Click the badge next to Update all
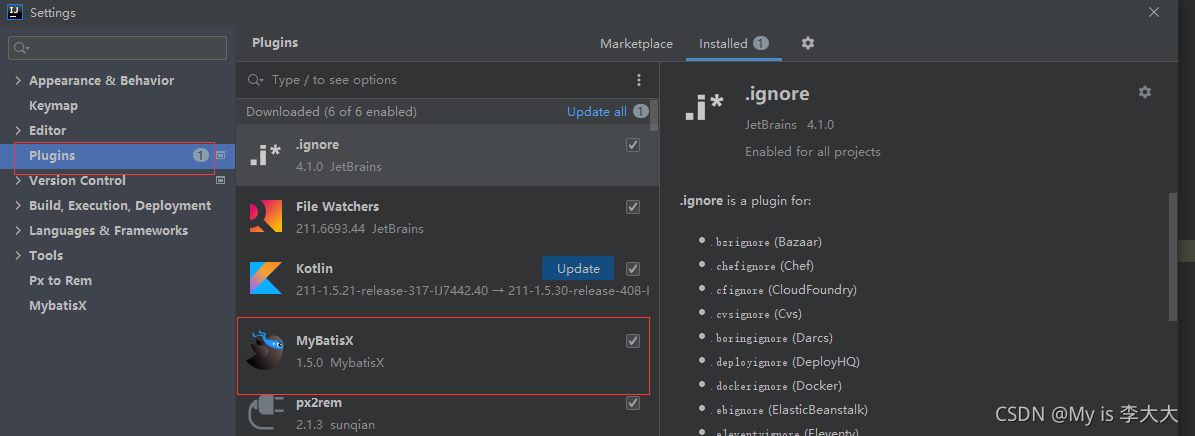Viewport: 1195px width, 436px height. point(641,111)
